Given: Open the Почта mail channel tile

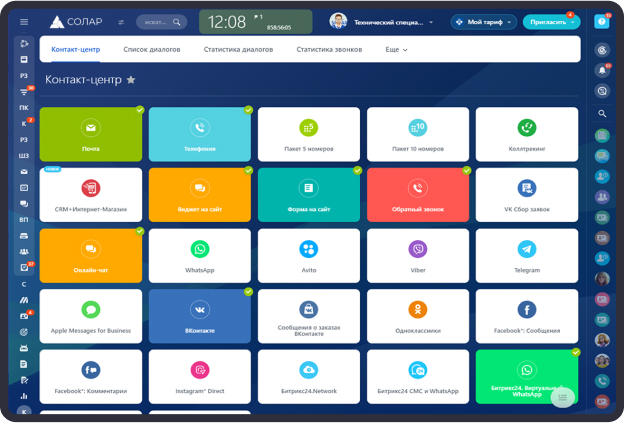Looking at the screenshot, I should point(91,135).
